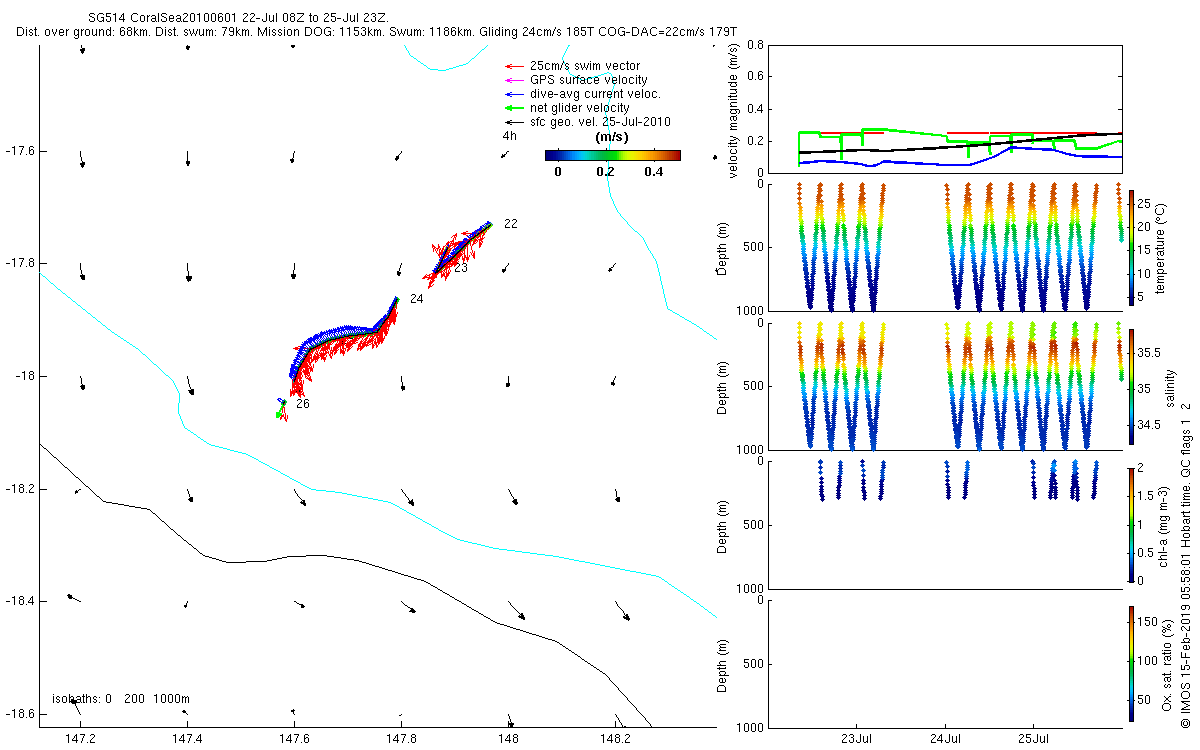Click the red swim vector legend arrow

515,66
